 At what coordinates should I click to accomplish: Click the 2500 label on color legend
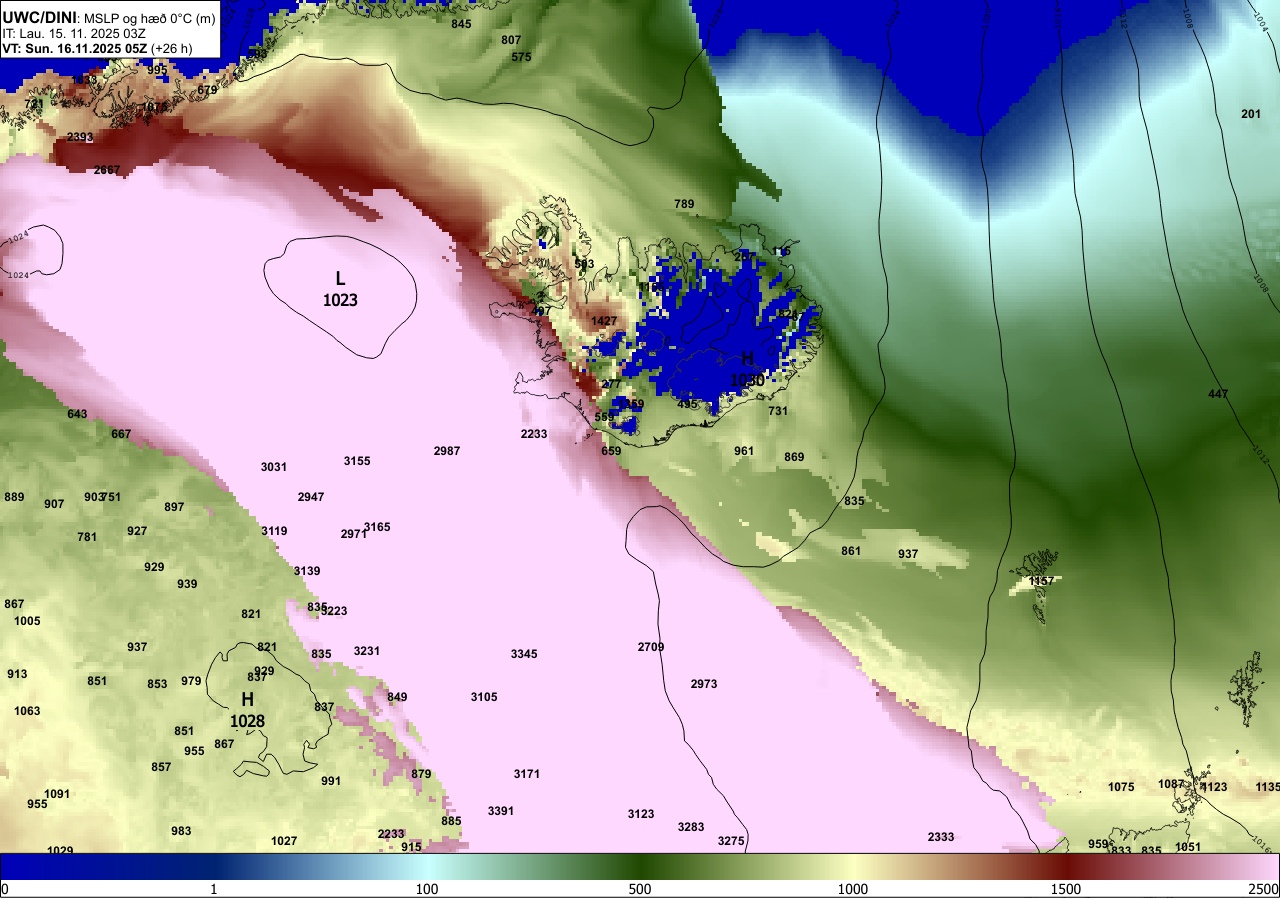click(x=1264, y=889)
